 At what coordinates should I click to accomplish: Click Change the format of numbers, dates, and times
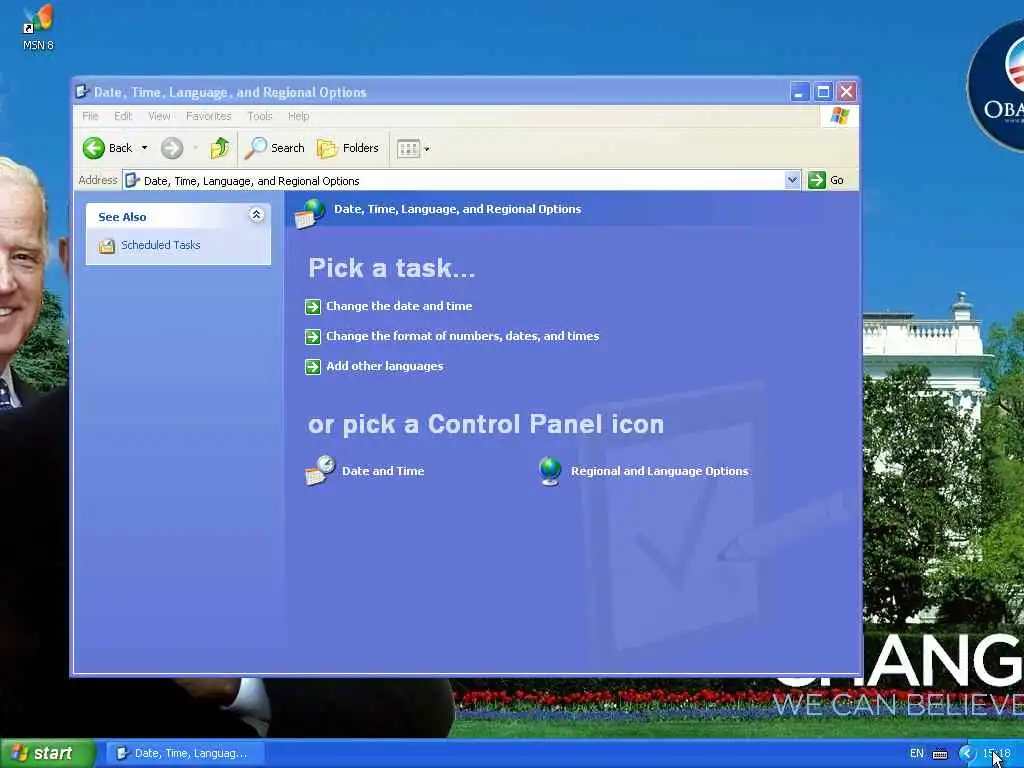tap(462, 336)
